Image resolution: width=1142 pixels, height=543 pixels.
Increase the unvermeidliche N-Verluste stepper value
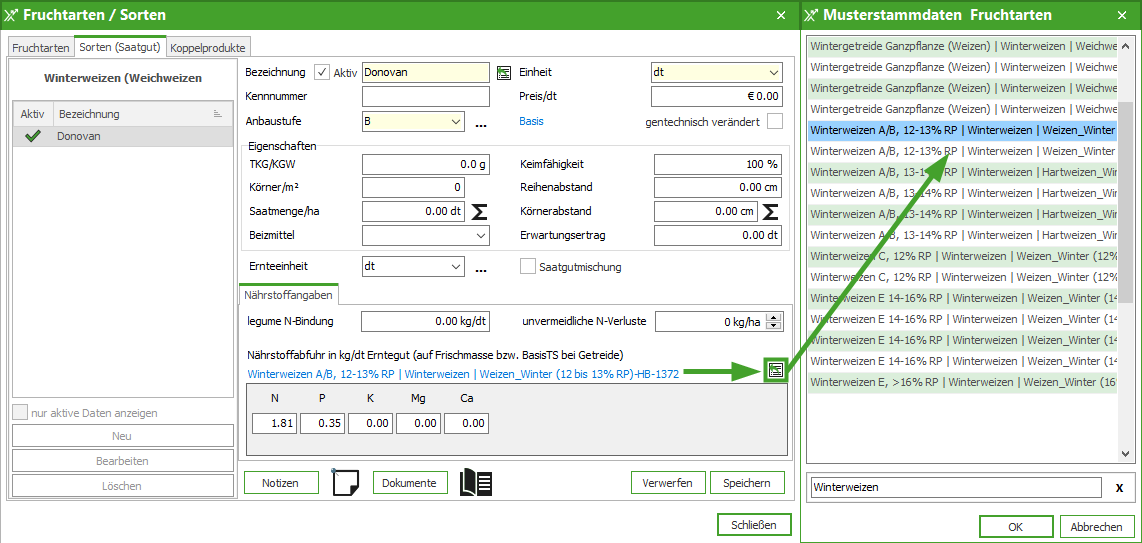(x=775, y=317)
